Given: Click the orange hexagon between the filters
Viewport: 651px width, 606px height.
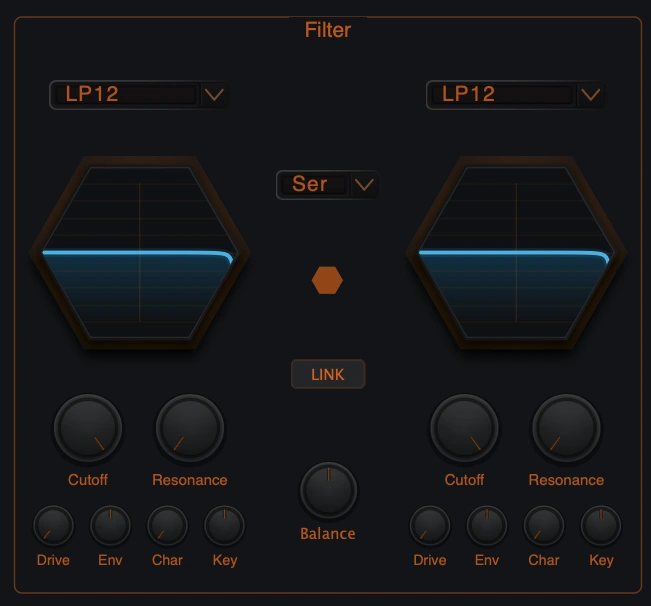Looking at the screenshot, I should [x=327, y=280].
